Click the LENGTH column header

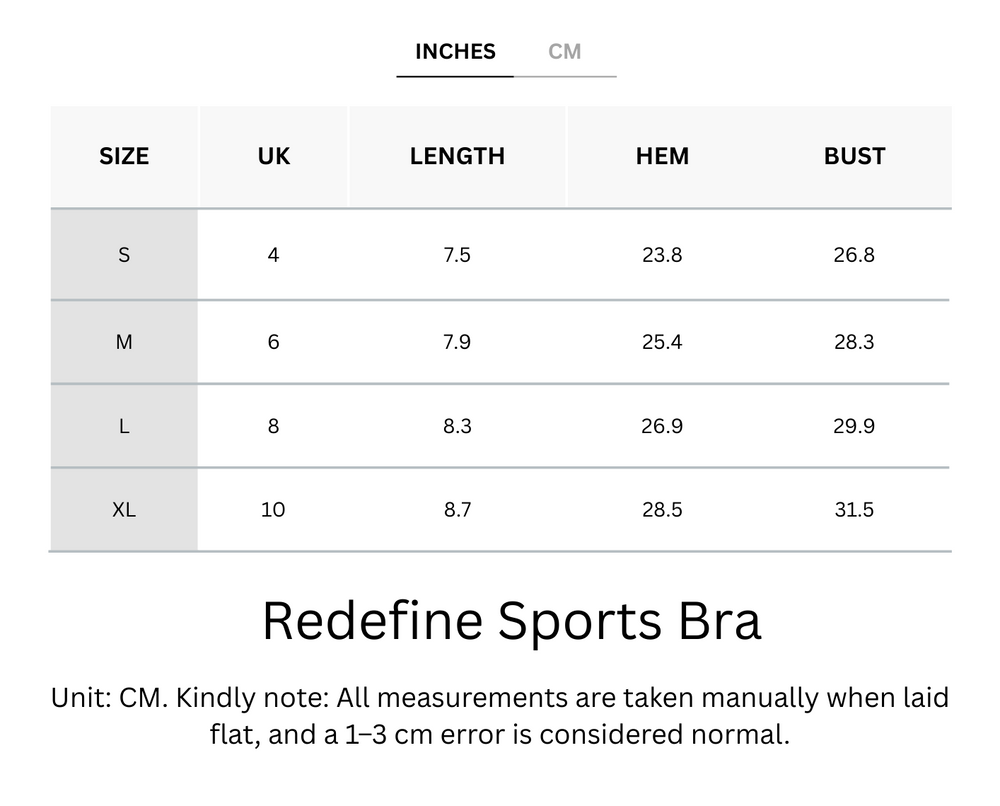(x=457, y=156)
